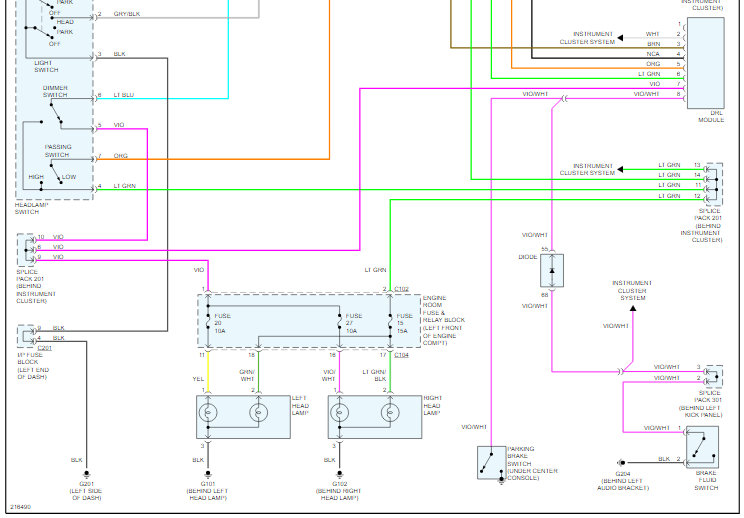Click the parking brake switch symbol box

click(492, 462)
